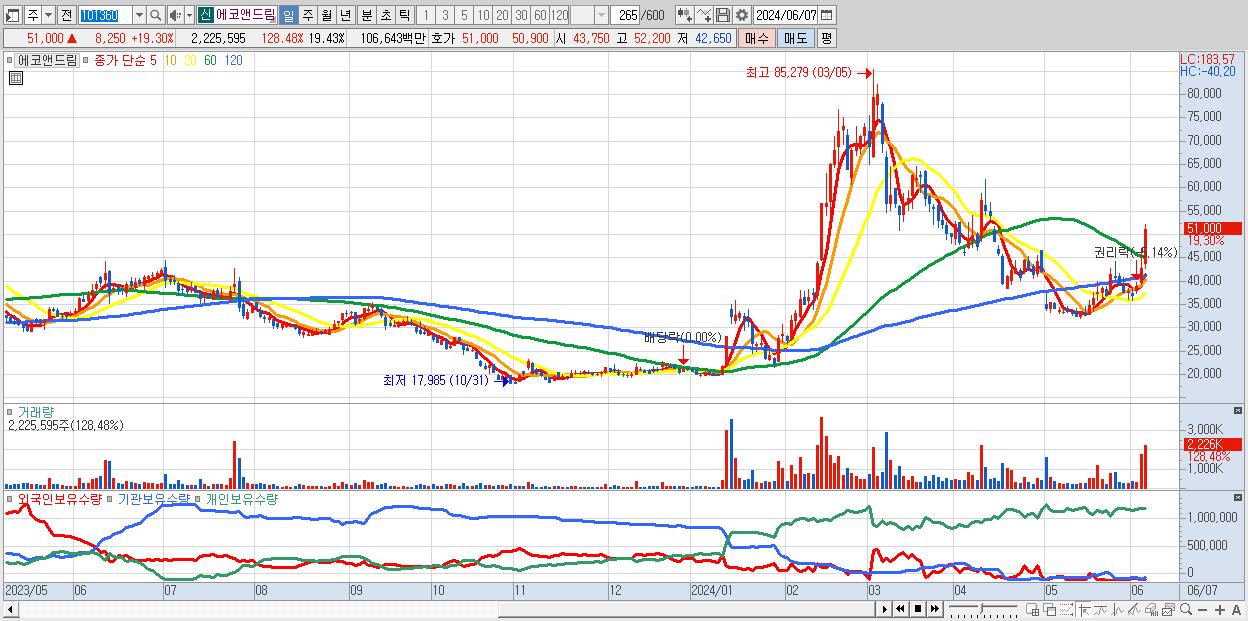Click the diagonal pencil line icon in the bottom toolbar
Viewport: 1248px width, 621px height.
coord(1135,609)
